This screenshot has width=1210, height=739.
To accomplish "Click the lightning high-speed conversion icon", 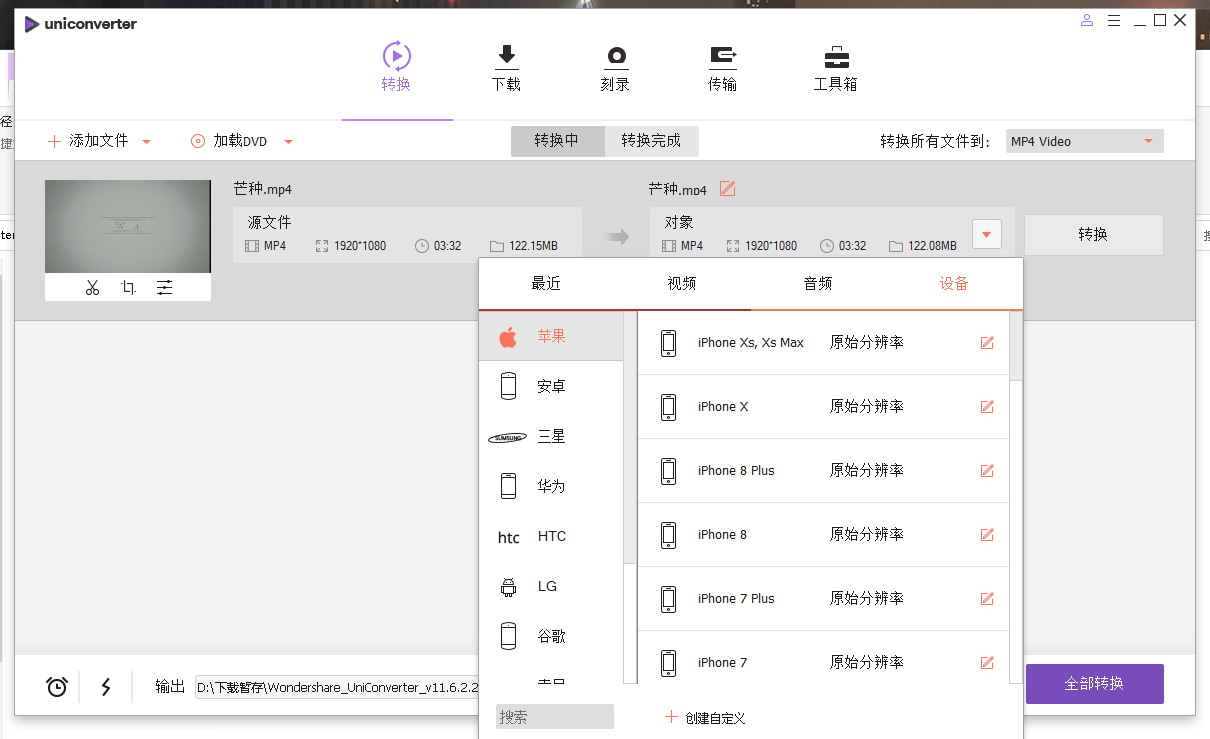I will [106, 686].
